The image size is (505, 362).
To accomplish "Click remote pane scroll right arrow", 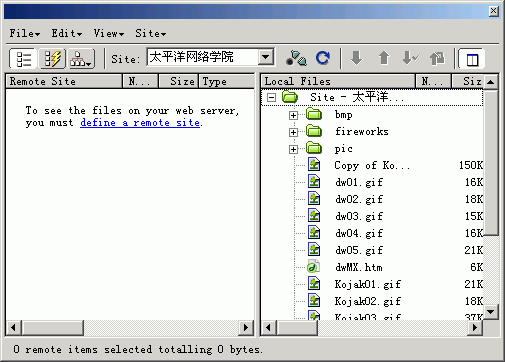I will click(246, 328).
